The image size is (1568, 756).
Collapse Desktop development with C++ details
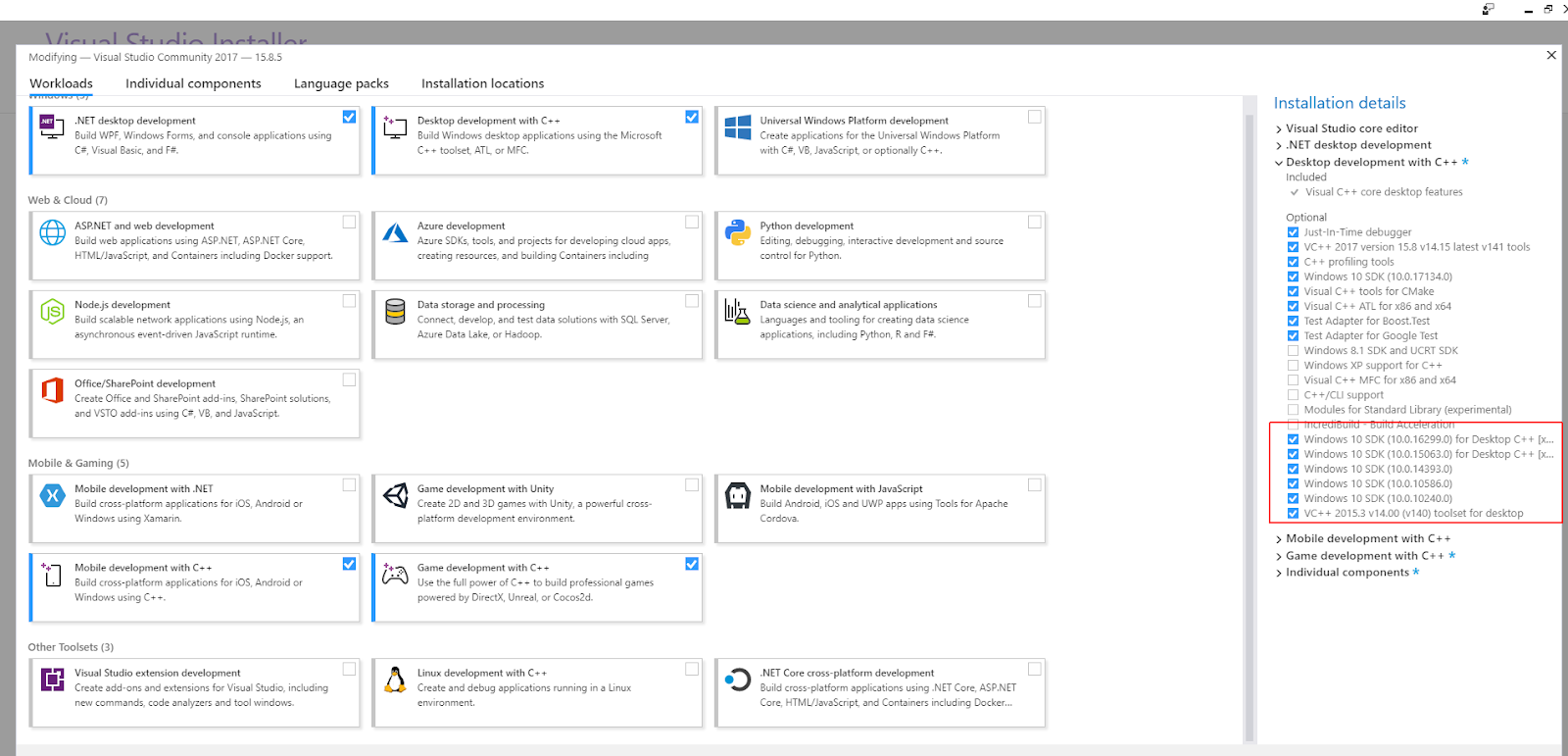point(1279,163)
